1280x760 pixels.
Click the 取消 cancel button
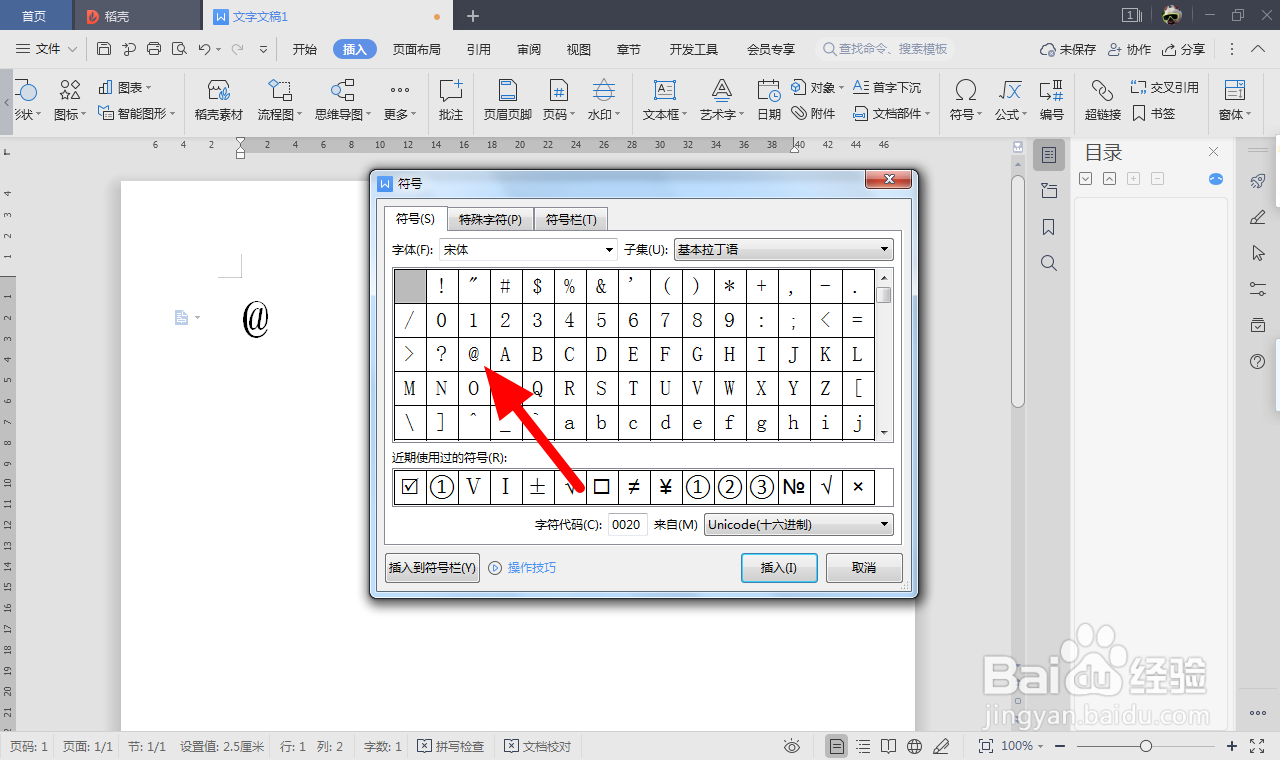pyautogui.click(x=864, y=568)
